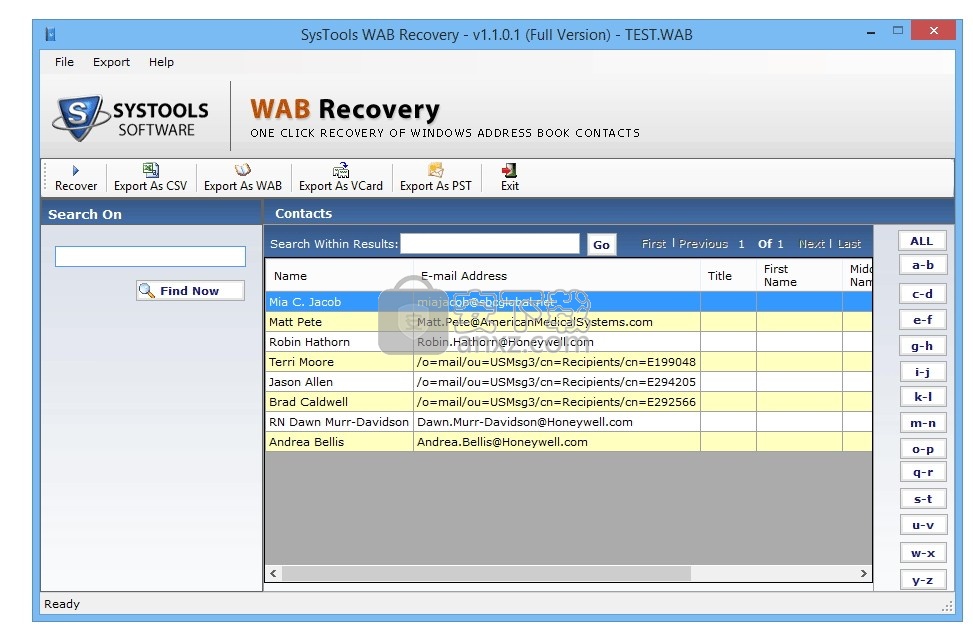The width and height of the screenshot is (973, 634).
Task: Open the File menu
Action: [64, 62]
